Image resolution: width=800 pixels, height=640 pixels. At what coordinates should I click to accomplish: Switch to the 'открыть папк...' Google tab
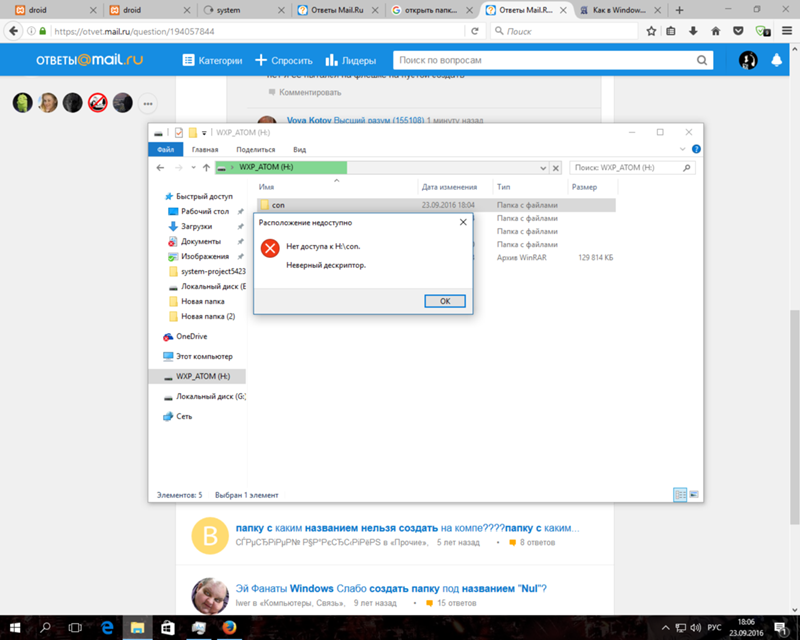[x=430, y=10]
